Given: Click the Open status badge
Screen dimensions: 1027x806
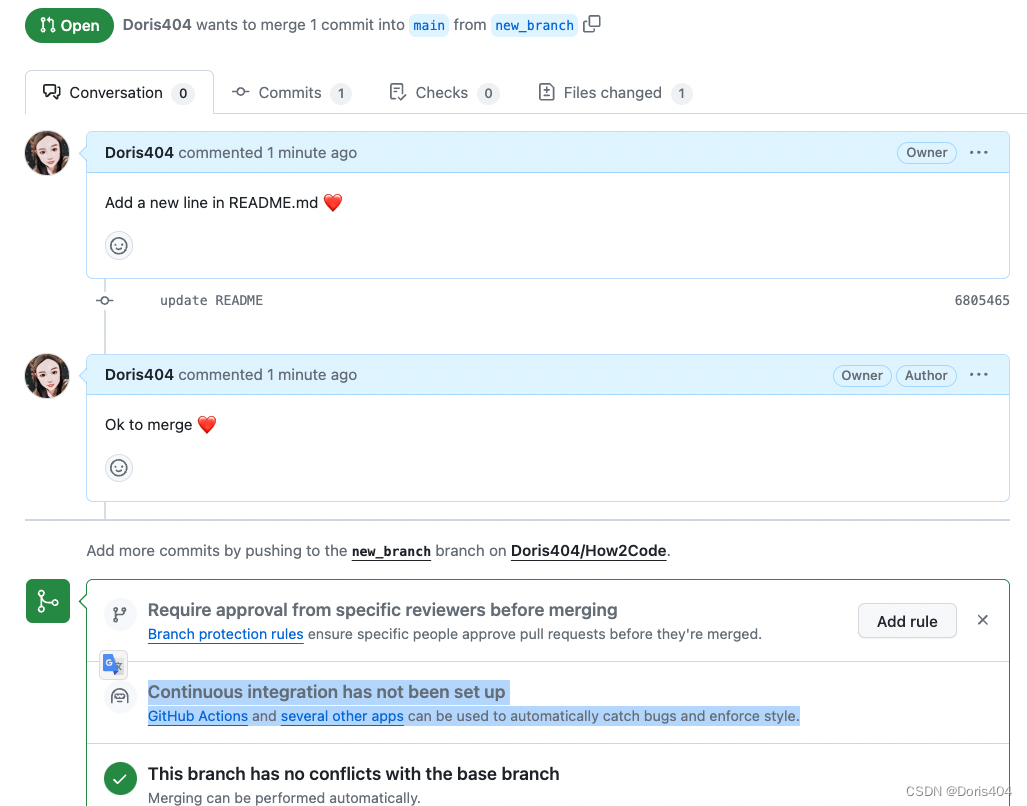Looking at the screenshot, I should tap(69, 26).
